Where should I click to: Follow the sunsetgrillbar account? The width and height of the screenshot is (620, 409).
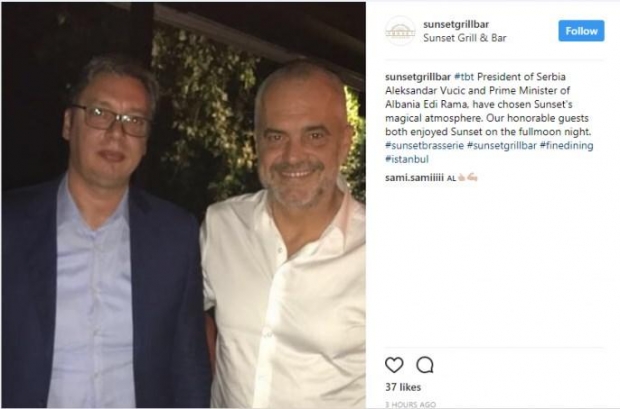(x=581, y=31)
